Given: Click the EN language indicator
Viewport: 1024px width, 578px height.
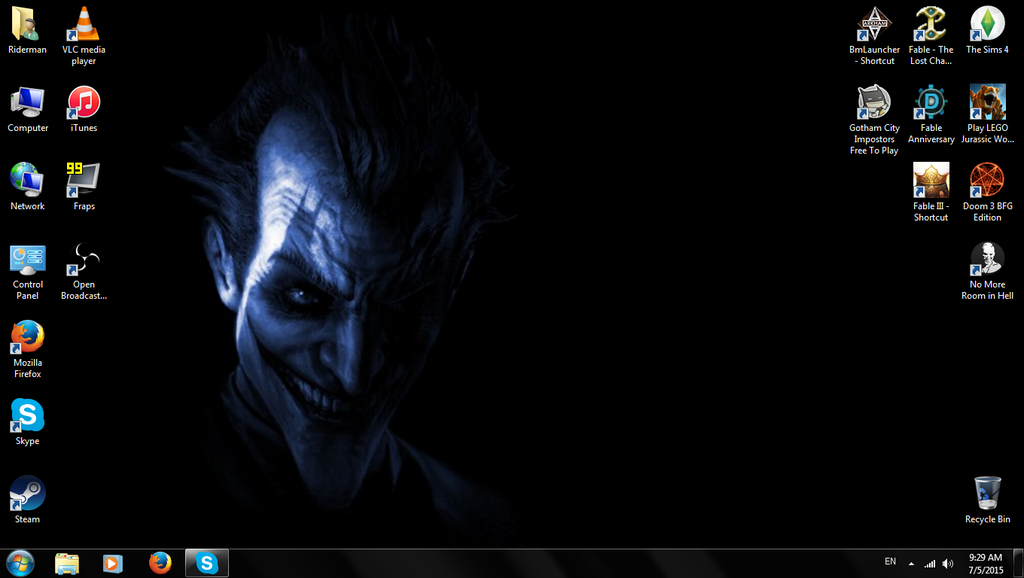Looking at the screenshot, I should click(x=890, y=562).
